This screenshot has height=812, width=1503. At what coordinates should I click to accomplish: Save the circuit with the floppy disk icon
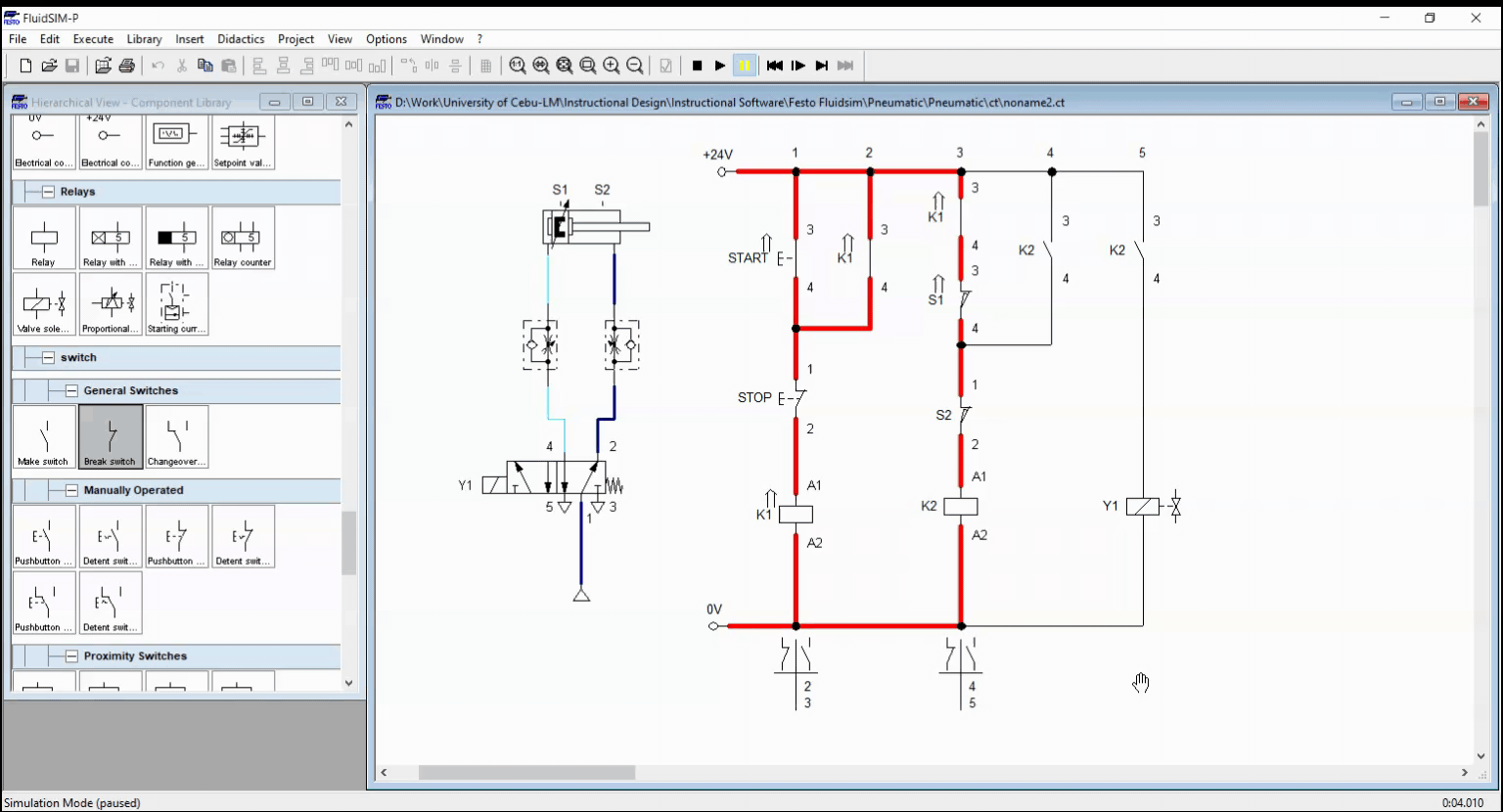[x=72, y=66]
